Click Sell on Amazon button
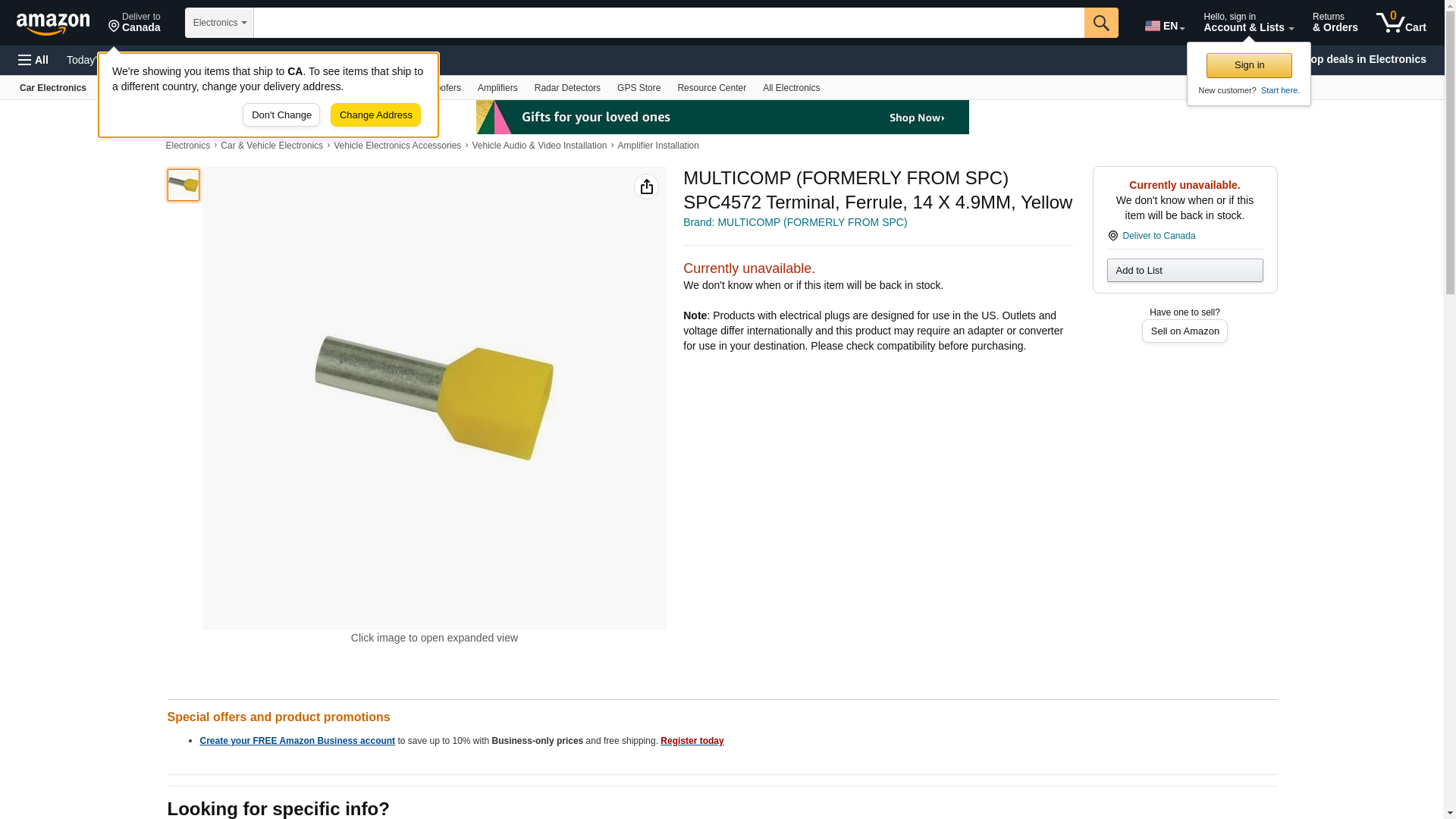Screen dimensions: 1456x819 [1185, 331]
